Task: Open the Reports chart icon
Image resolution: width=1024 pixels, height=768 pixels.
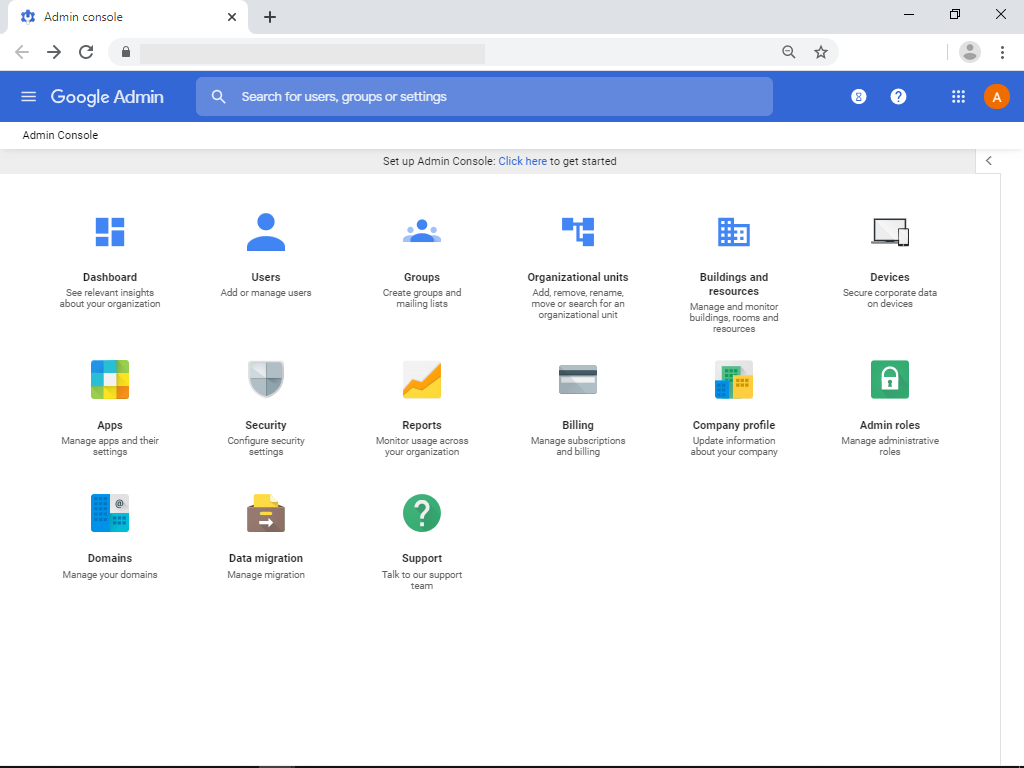Action: pos(422,379)
